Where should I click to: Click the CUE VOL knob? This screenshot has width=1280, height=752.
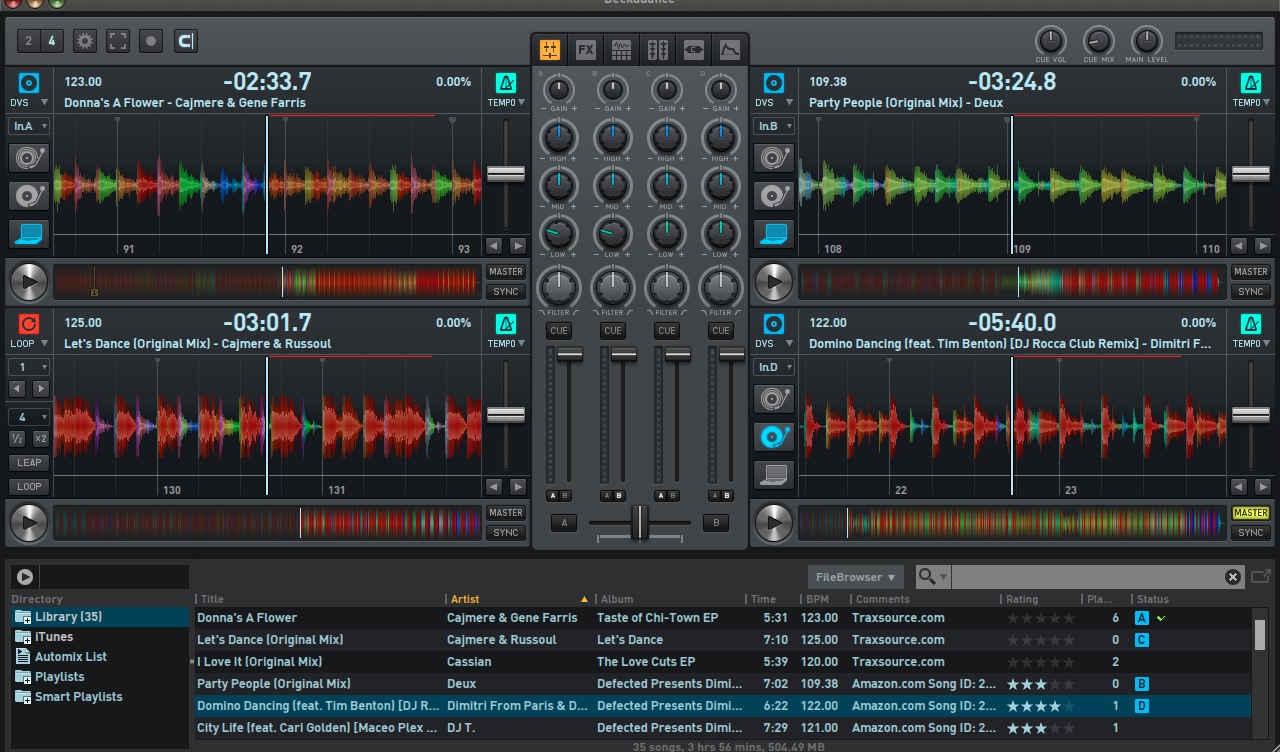(x=1050, y=41)
